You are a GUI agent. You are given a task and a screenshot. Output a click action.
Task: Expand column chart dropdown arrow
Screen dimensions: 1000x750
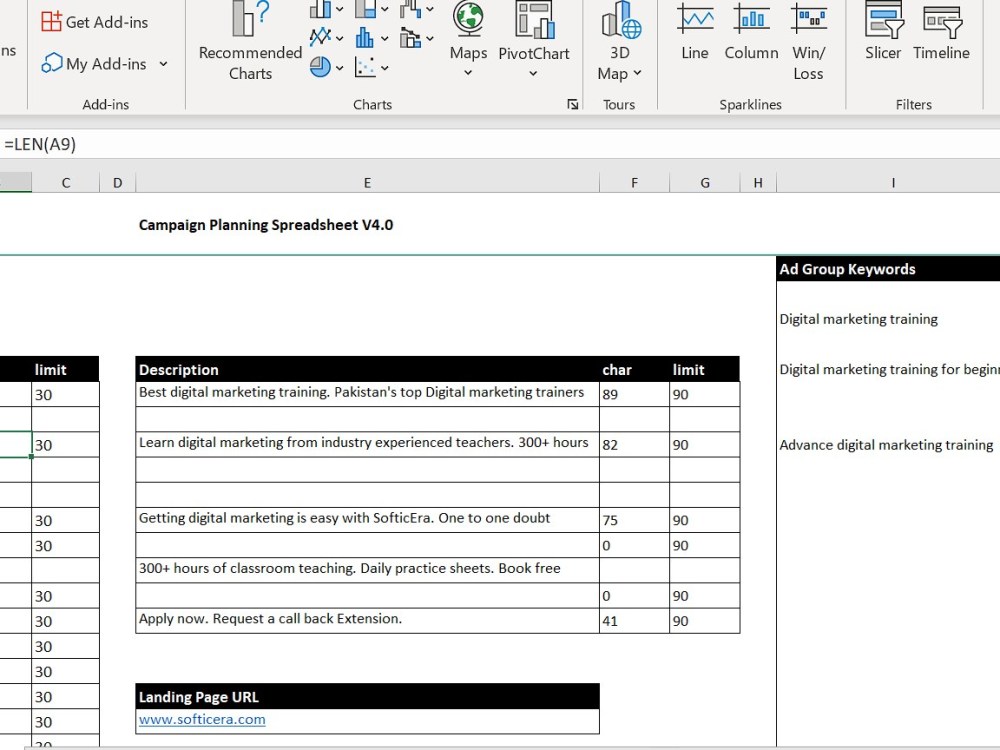[339, 9]
